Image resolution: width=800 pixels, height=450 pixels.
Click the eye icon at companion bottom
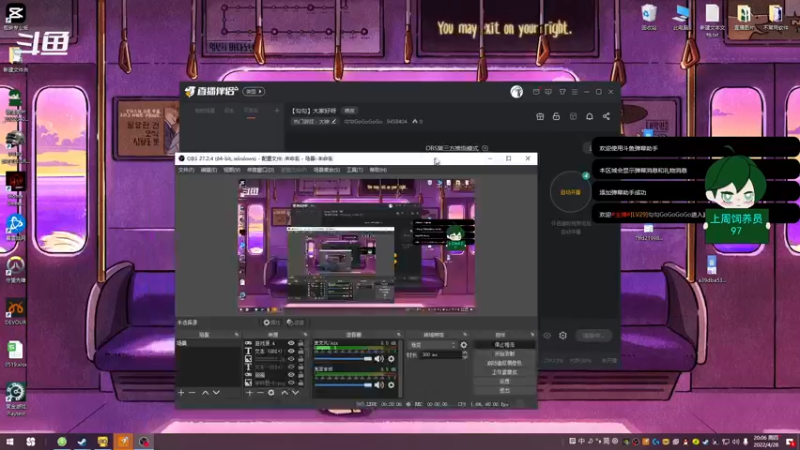click(547, 335)
